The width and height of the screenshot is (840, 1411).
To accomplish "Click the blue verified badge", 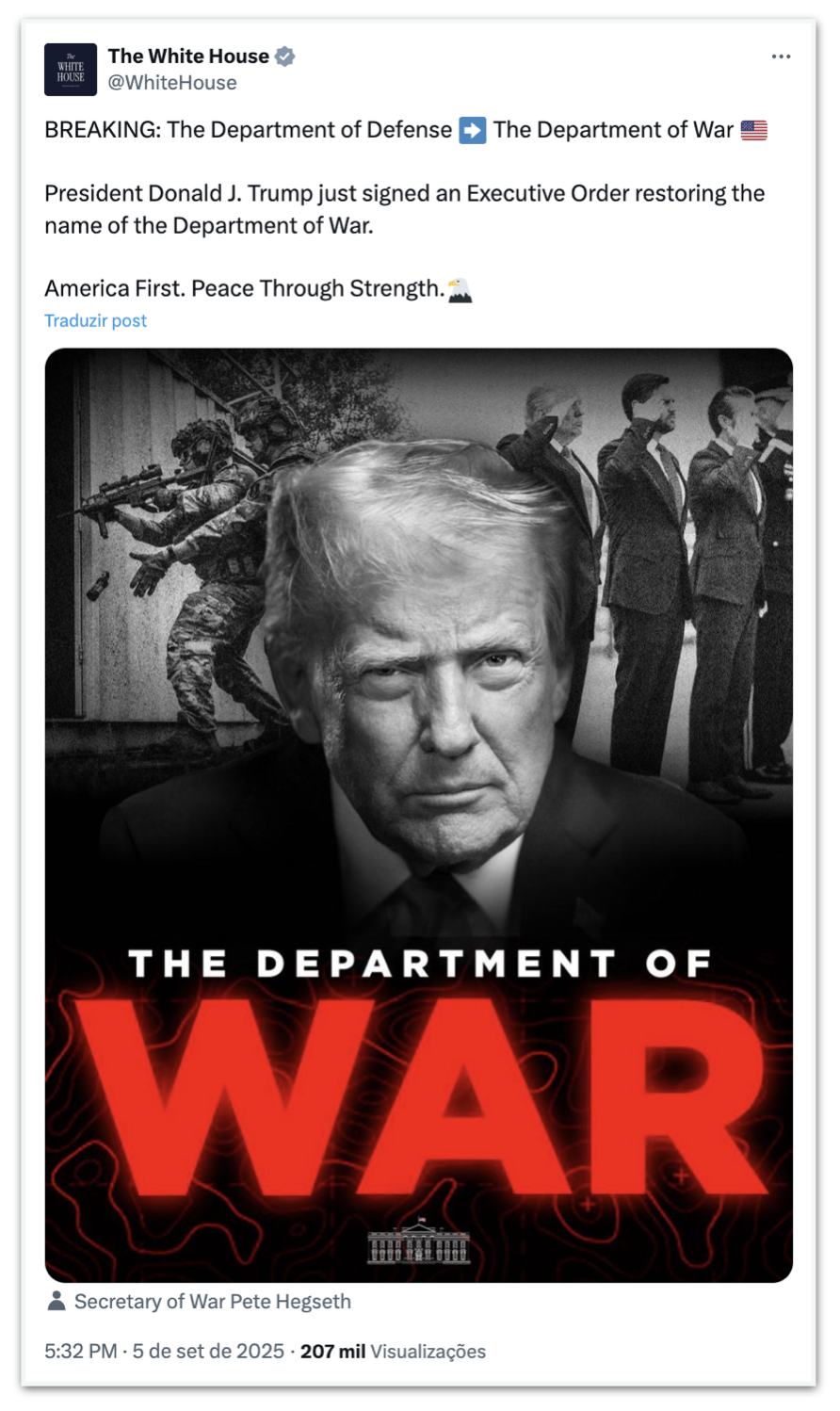I will point(284,57).
